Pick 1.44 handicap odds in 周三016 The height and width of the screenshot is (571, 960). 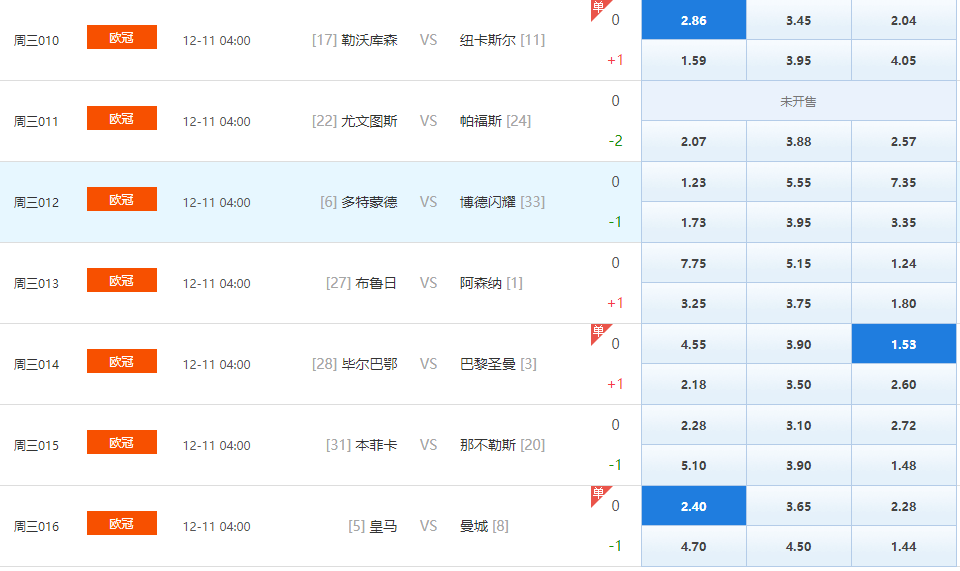click(903, 547)
